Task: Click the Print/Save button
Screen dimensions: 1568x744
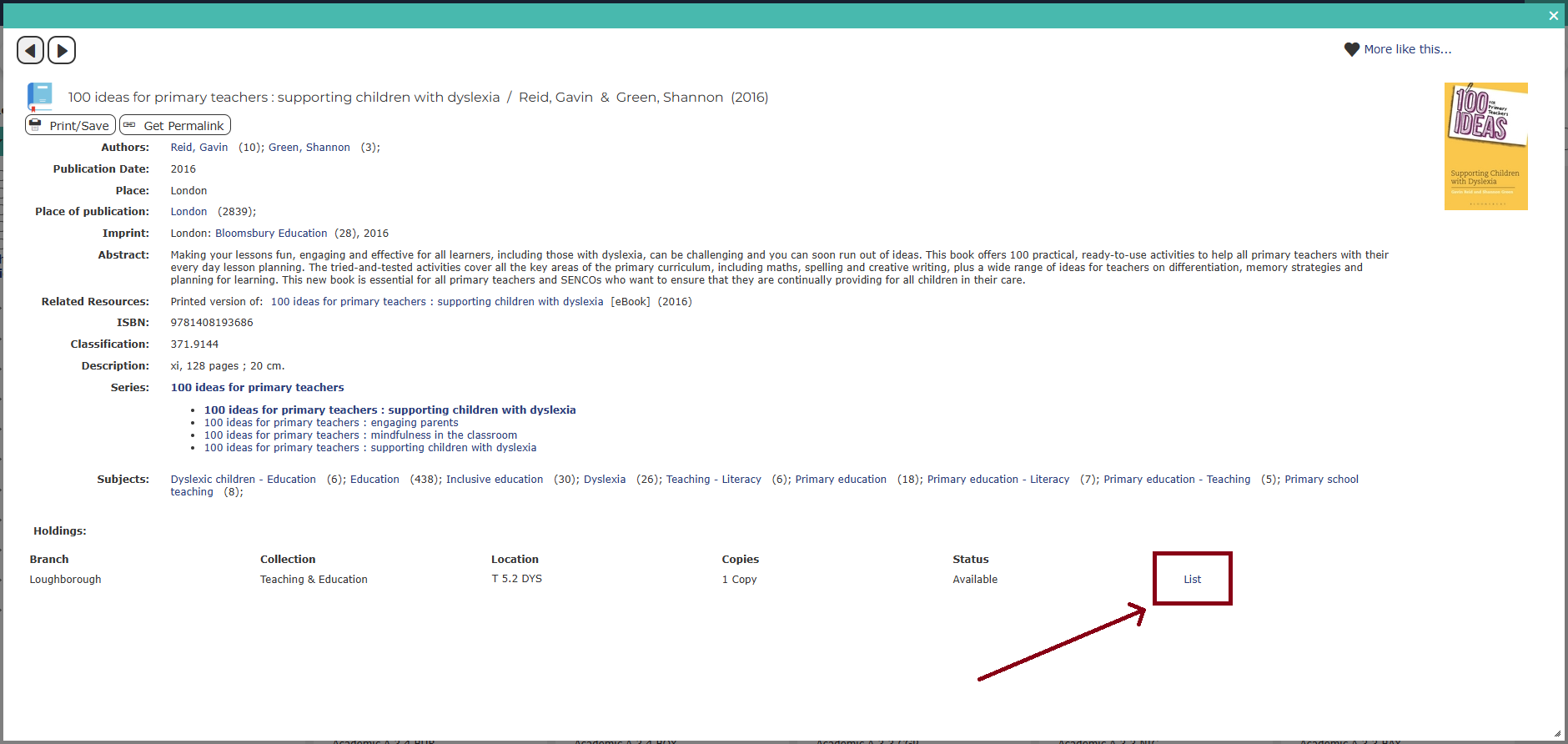Action: [x=70, y=126]
